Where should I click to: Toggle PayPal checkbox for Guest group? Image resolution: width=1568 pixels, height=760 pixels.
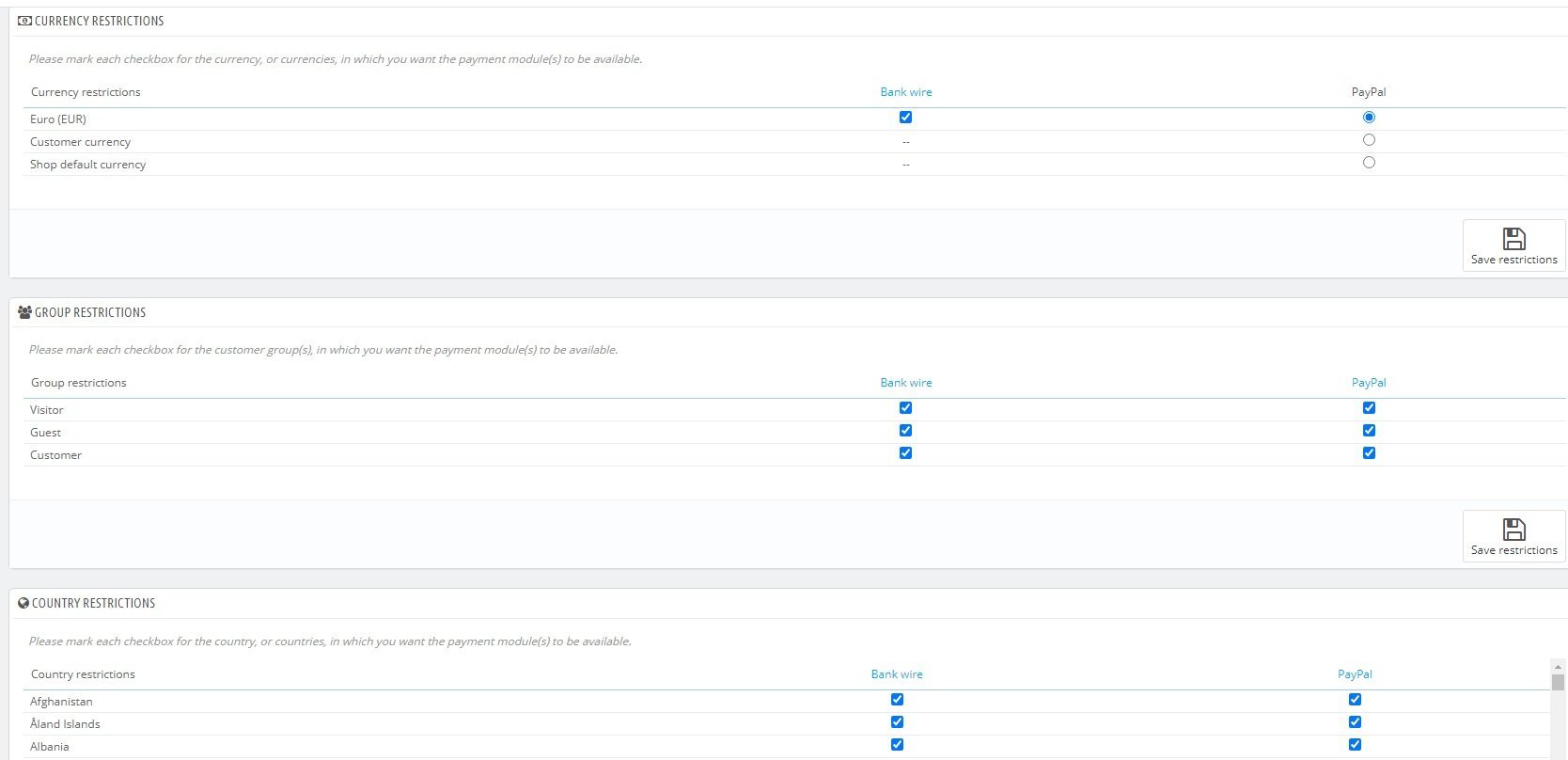[x=1369, y=431]
